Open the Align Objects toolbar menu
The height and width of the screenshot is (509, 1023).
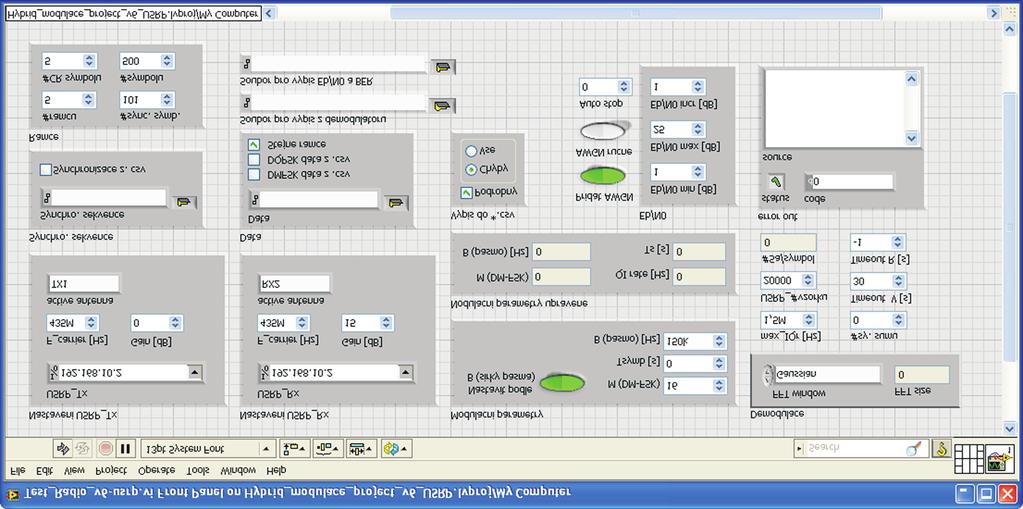pos(295,449)
